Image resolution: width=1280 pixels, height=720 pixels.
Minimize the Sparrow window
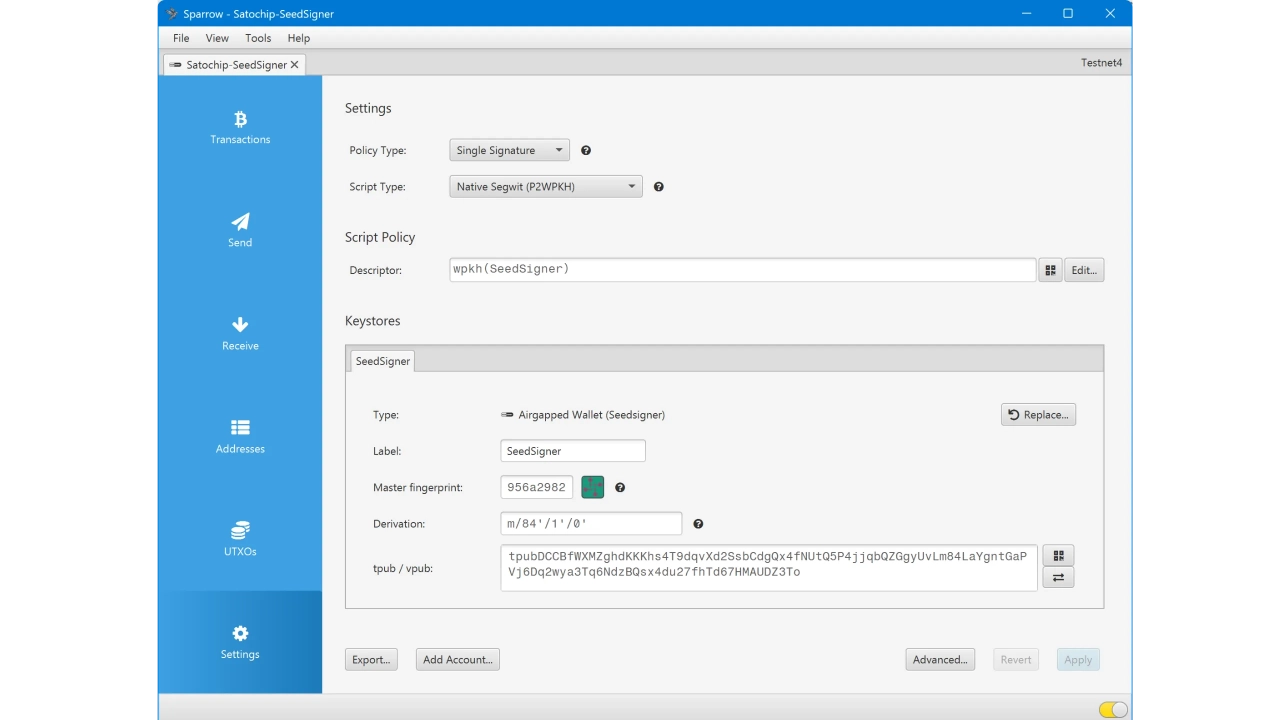pos(1026,13)
